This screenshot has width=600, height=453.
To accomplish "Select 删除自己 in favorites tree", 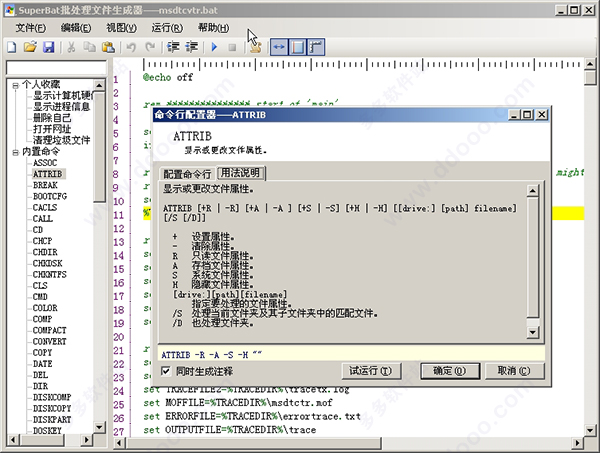I will coord(52,118).
